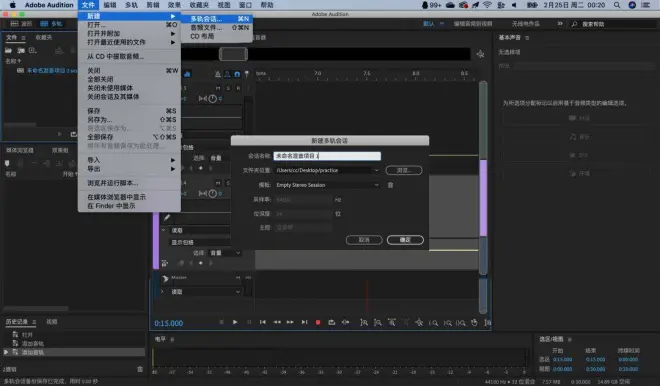Image resolution: width=660 pixels, height=386 pixels.
Task: Collapse the track automation chevron above 读取
Action: (164, 230)
